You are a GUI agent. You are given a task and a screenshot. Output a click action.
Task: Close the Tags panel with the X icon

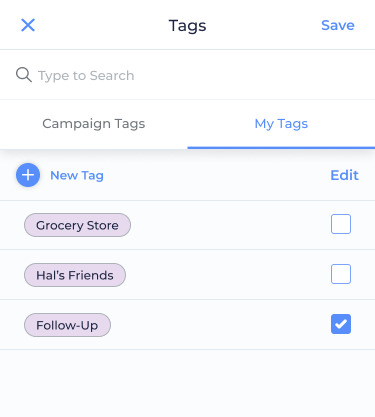click(x=28, y=25)
